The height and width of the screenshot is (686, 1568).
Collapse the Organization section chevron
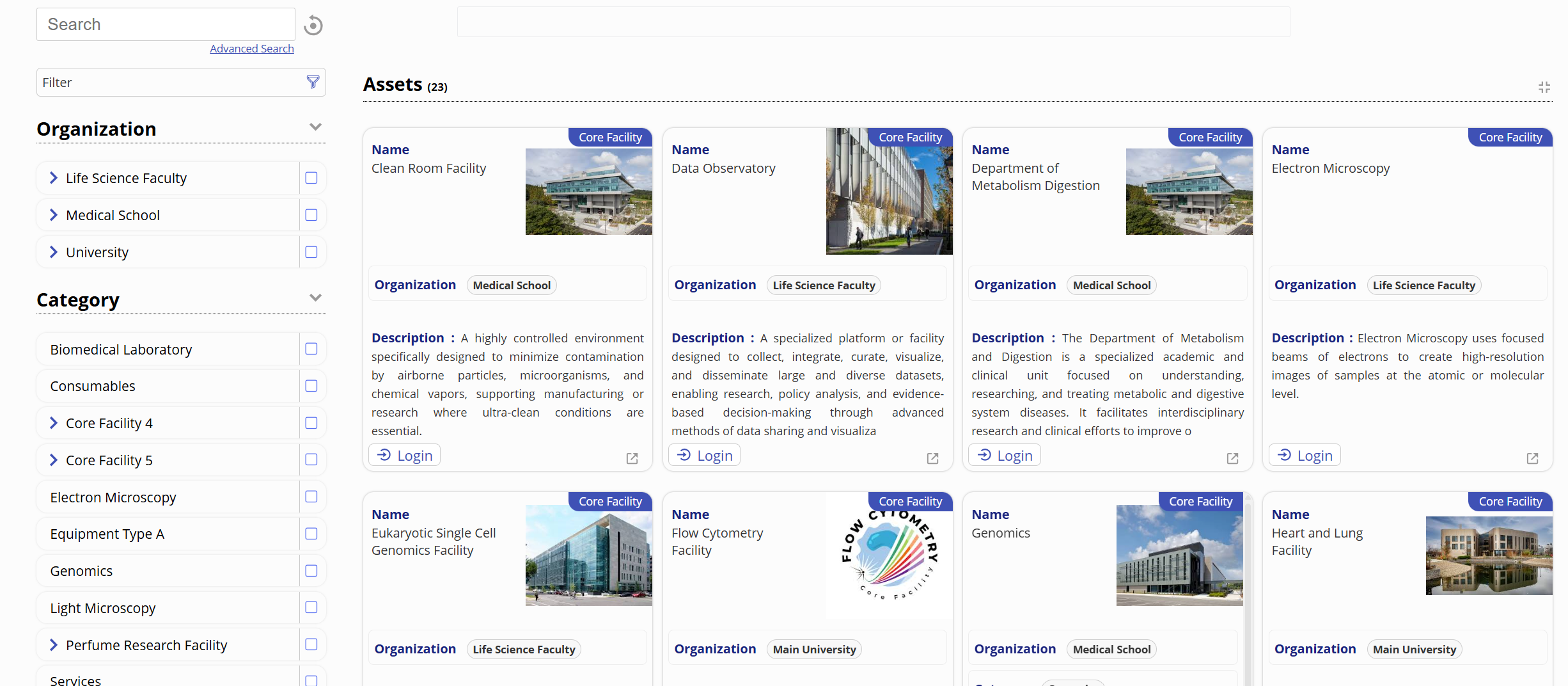315,127
